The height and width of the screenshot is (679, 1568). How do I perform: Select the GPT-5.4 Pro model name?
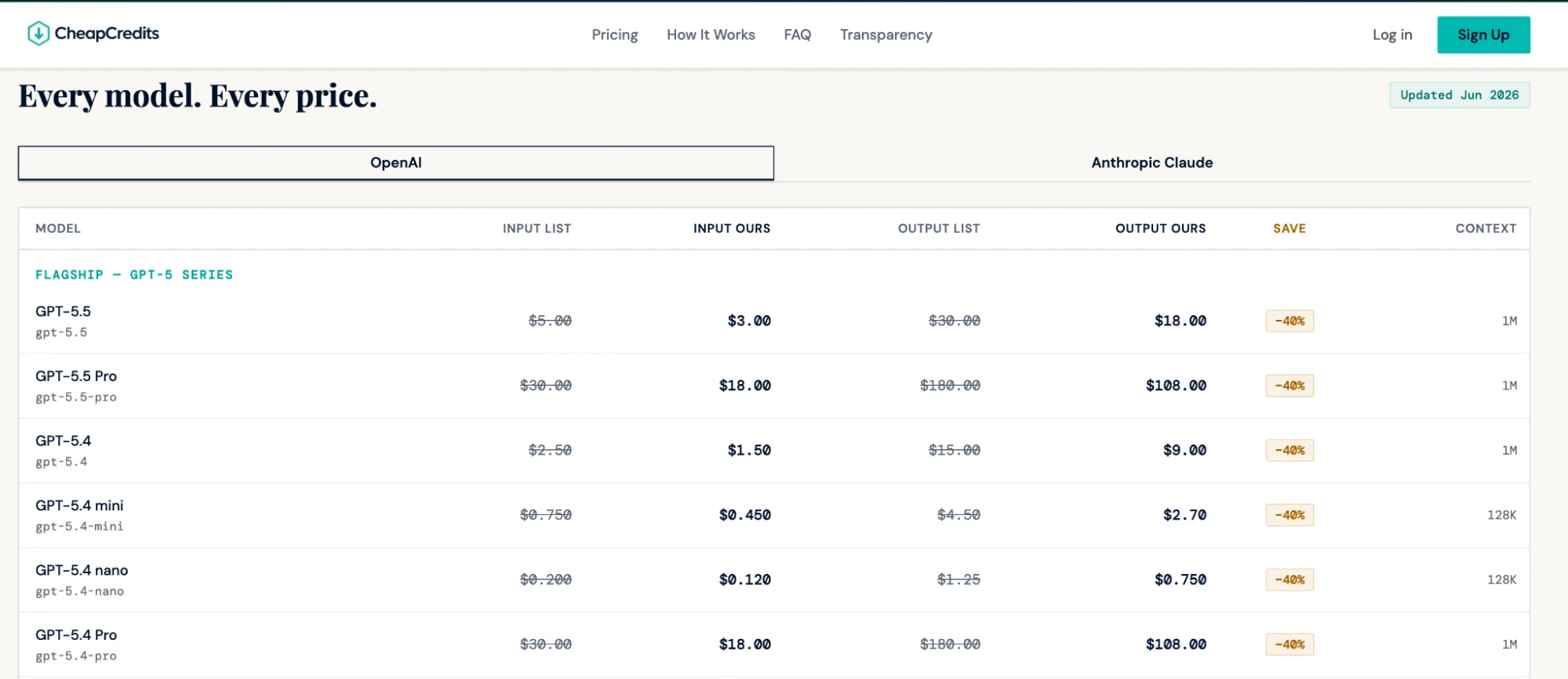pos(76,634)
